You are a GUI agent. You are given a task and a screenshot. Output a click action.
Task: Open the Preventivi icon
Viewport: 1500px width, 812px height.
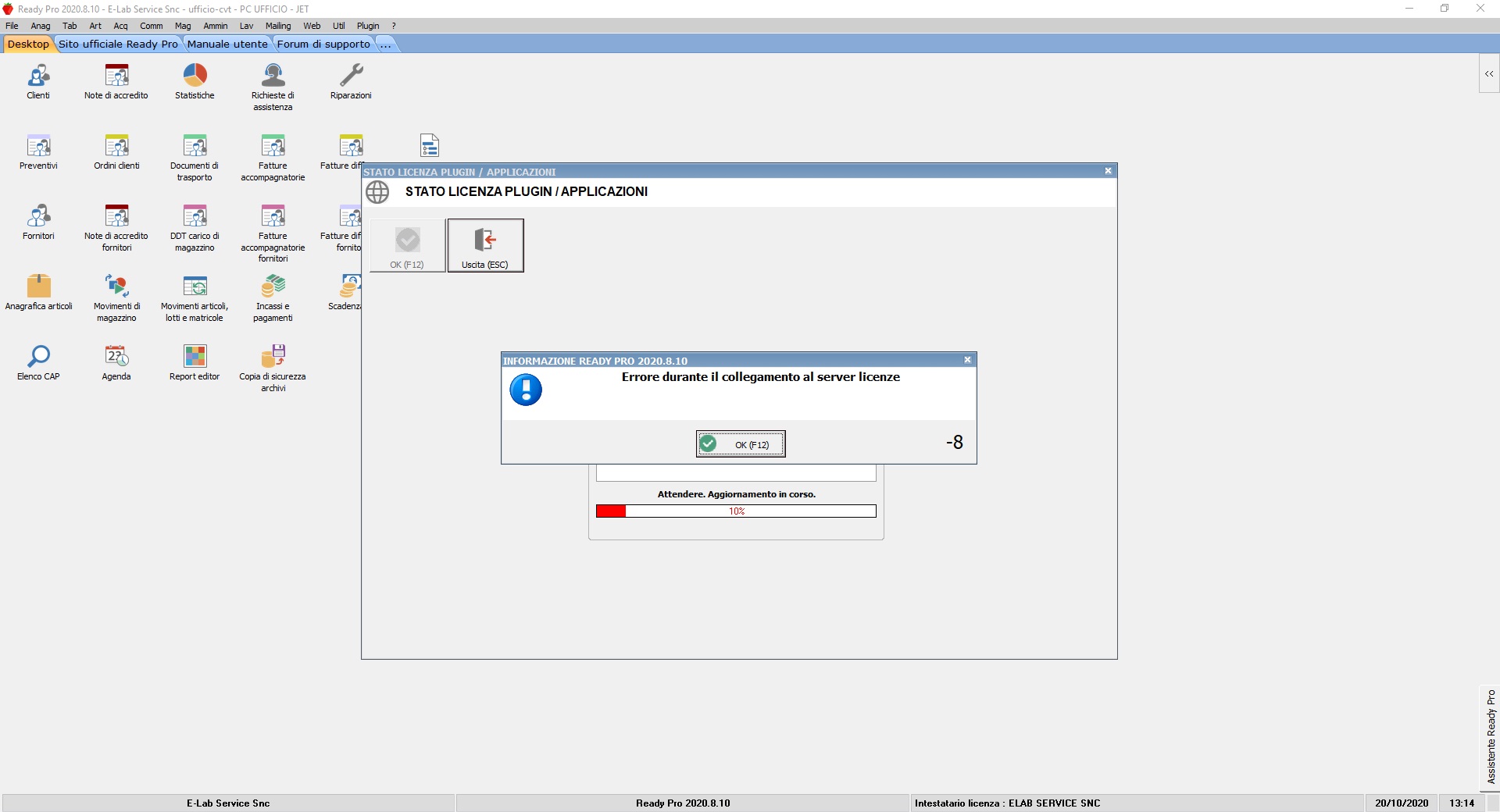[x=38, y=151]
